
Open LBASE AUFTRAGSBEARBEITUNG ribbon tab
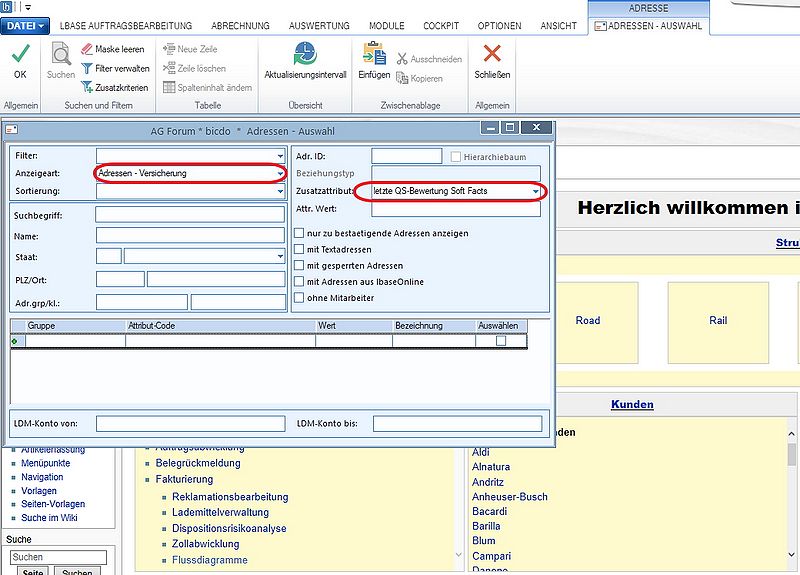126,26
